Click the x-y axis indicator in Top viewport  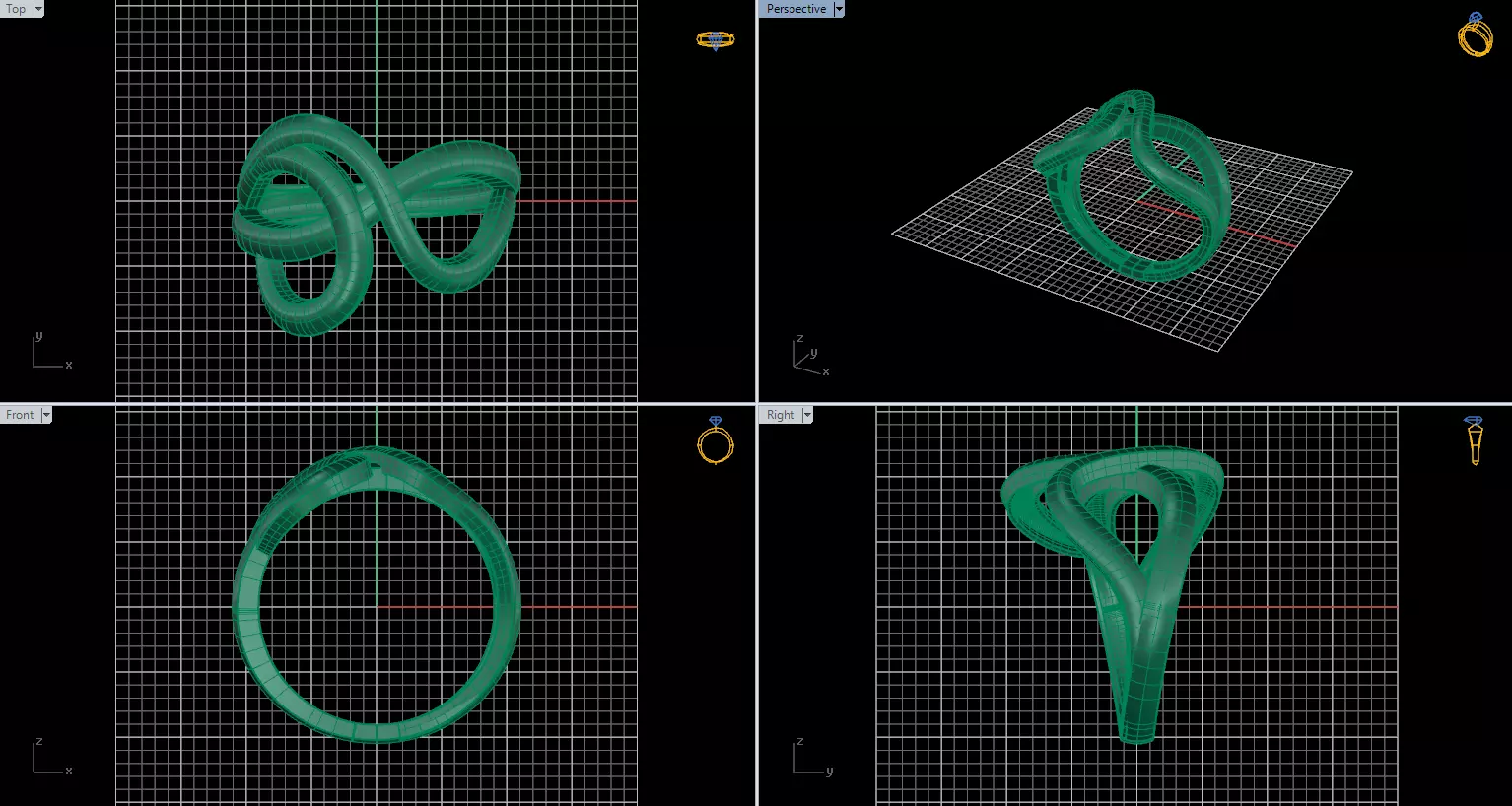coord(51,352)
